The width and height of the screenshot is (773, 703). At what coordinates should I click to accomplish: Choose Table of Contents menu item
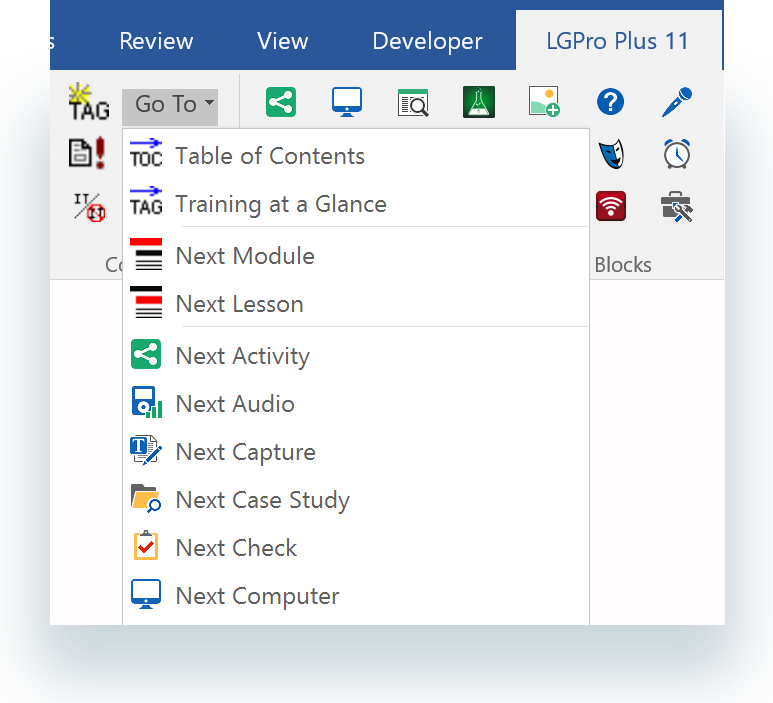point(356,156)
